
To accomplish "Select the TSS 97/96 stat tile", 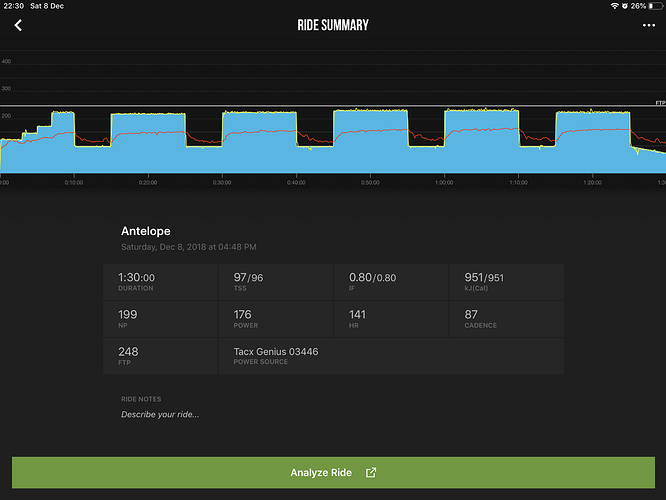I will click(276, 282).
